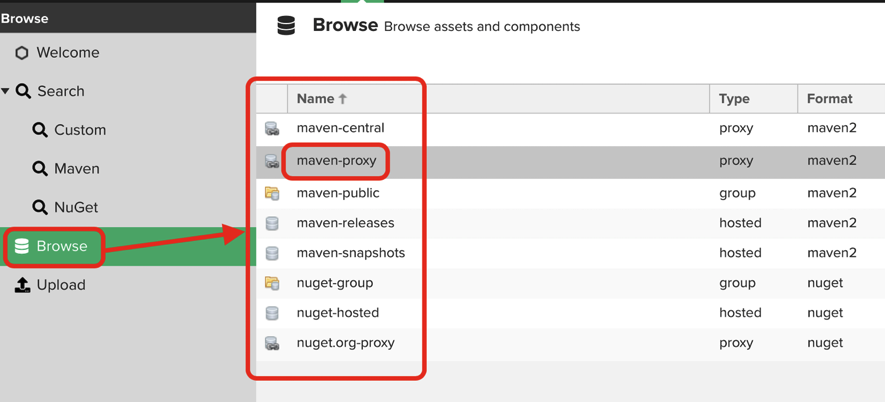
Task: Click the Welcome hexagon icon in sidebar
Action: coord(22,53)
